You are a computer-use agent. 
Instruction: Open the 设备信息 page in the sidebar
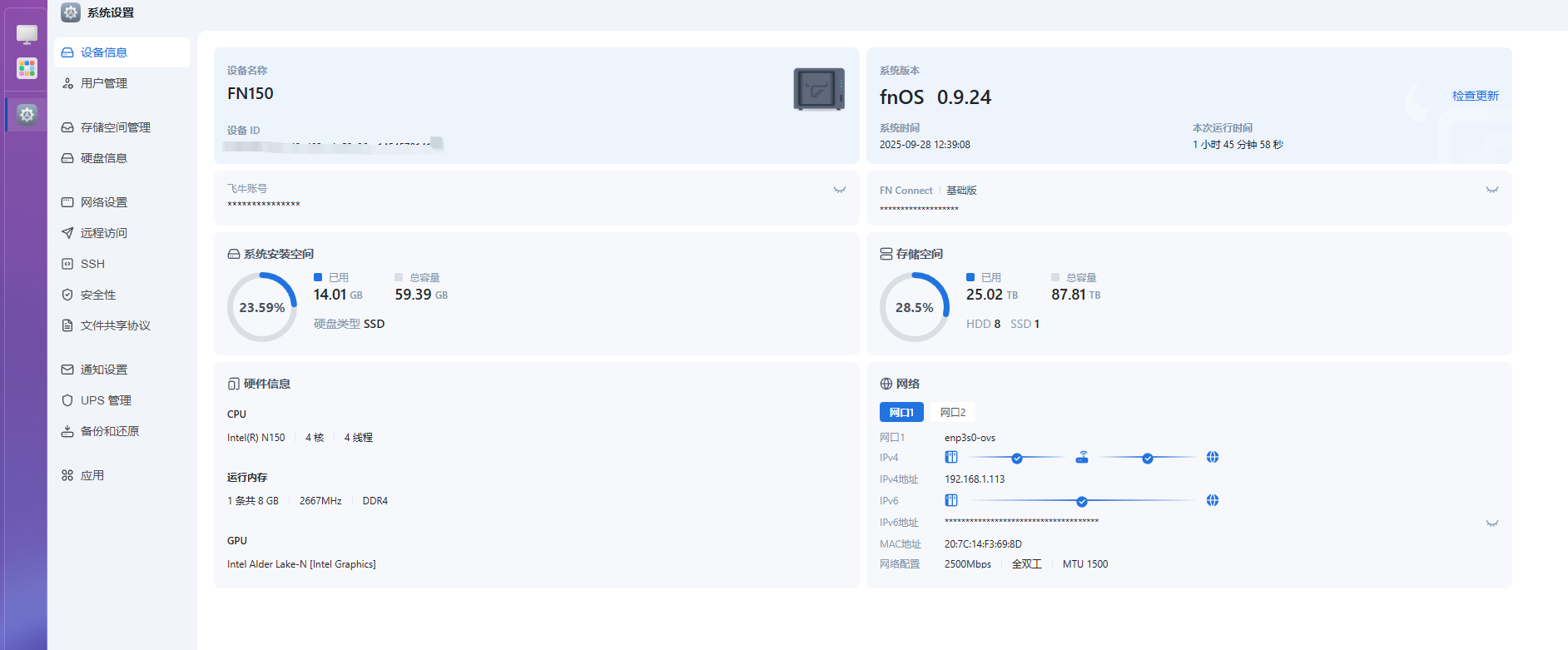coord(122,52)
